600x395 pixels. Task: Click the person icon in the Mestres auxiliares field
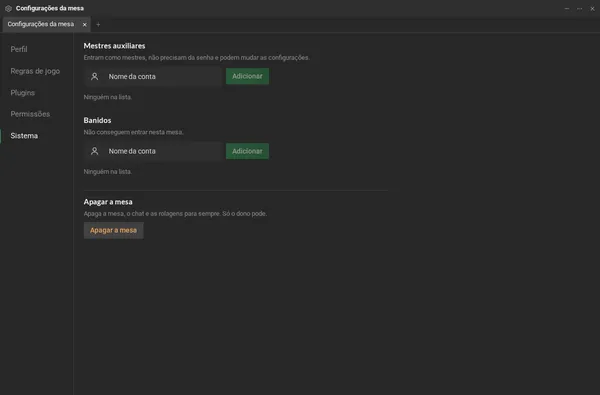tap(95, 77)
